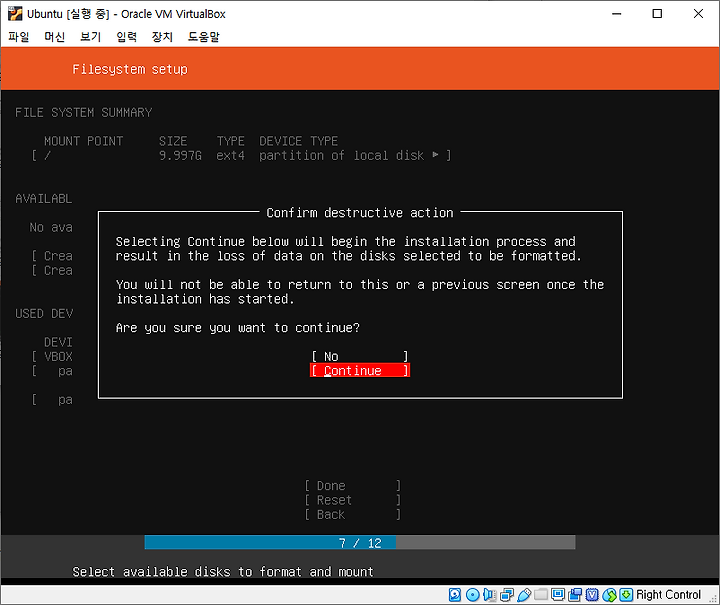Click the DEVICE TYPE column header
The width and height of the screenshot is (720, 605).
pos(298,141)
